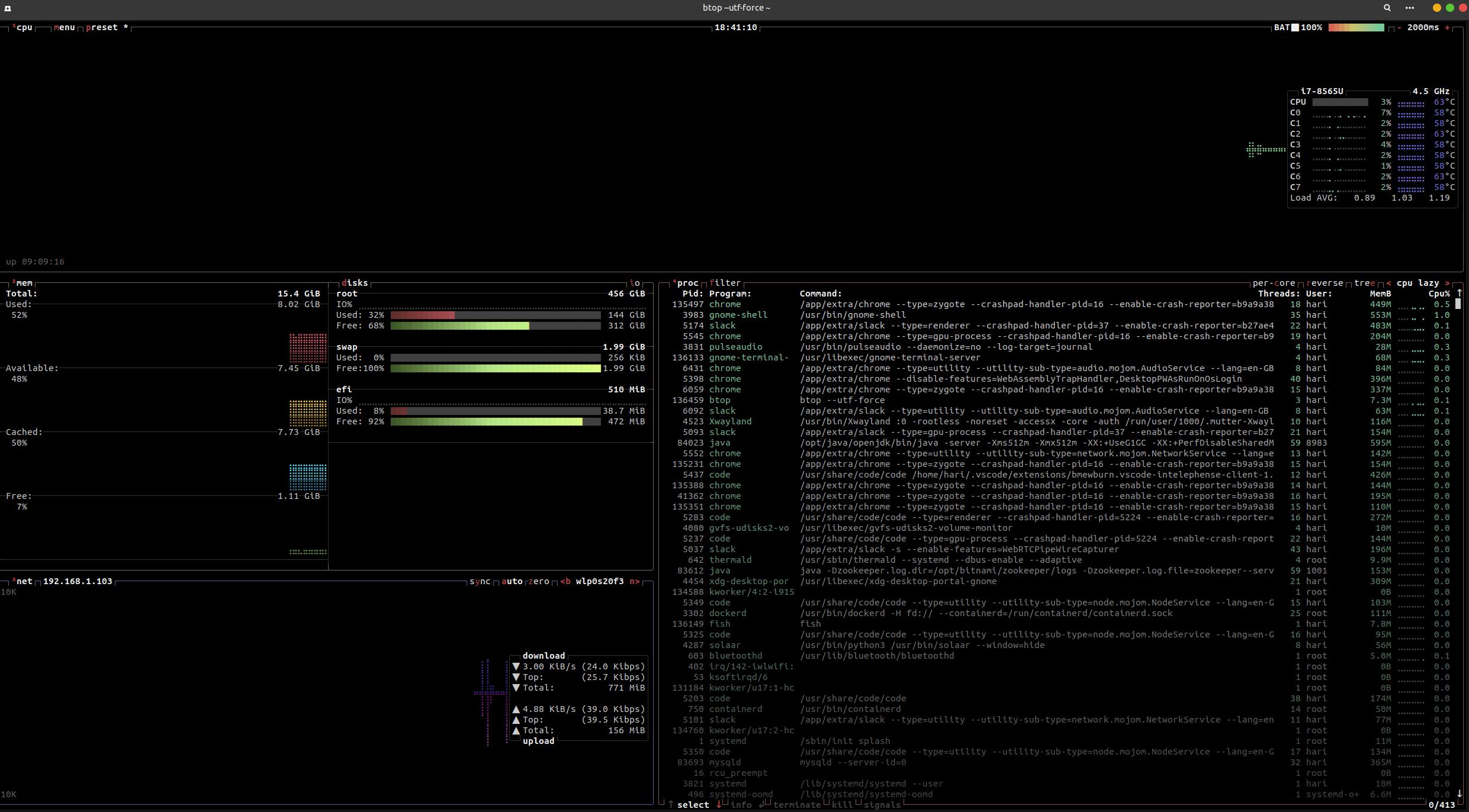Image resolution: width=1469 pixels, height=812 pixels.
Task: Open the btop menu
Action: 64,27
